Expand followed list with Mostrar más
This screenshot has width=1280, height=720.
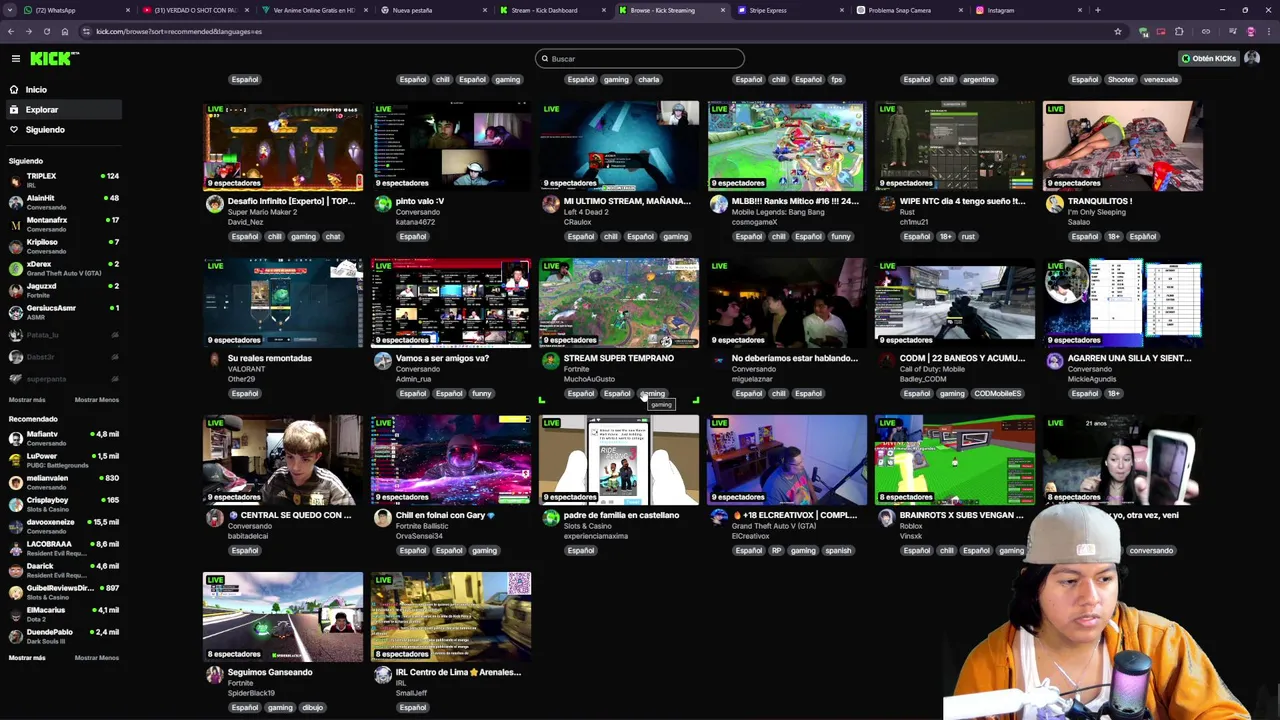point(27,400)
